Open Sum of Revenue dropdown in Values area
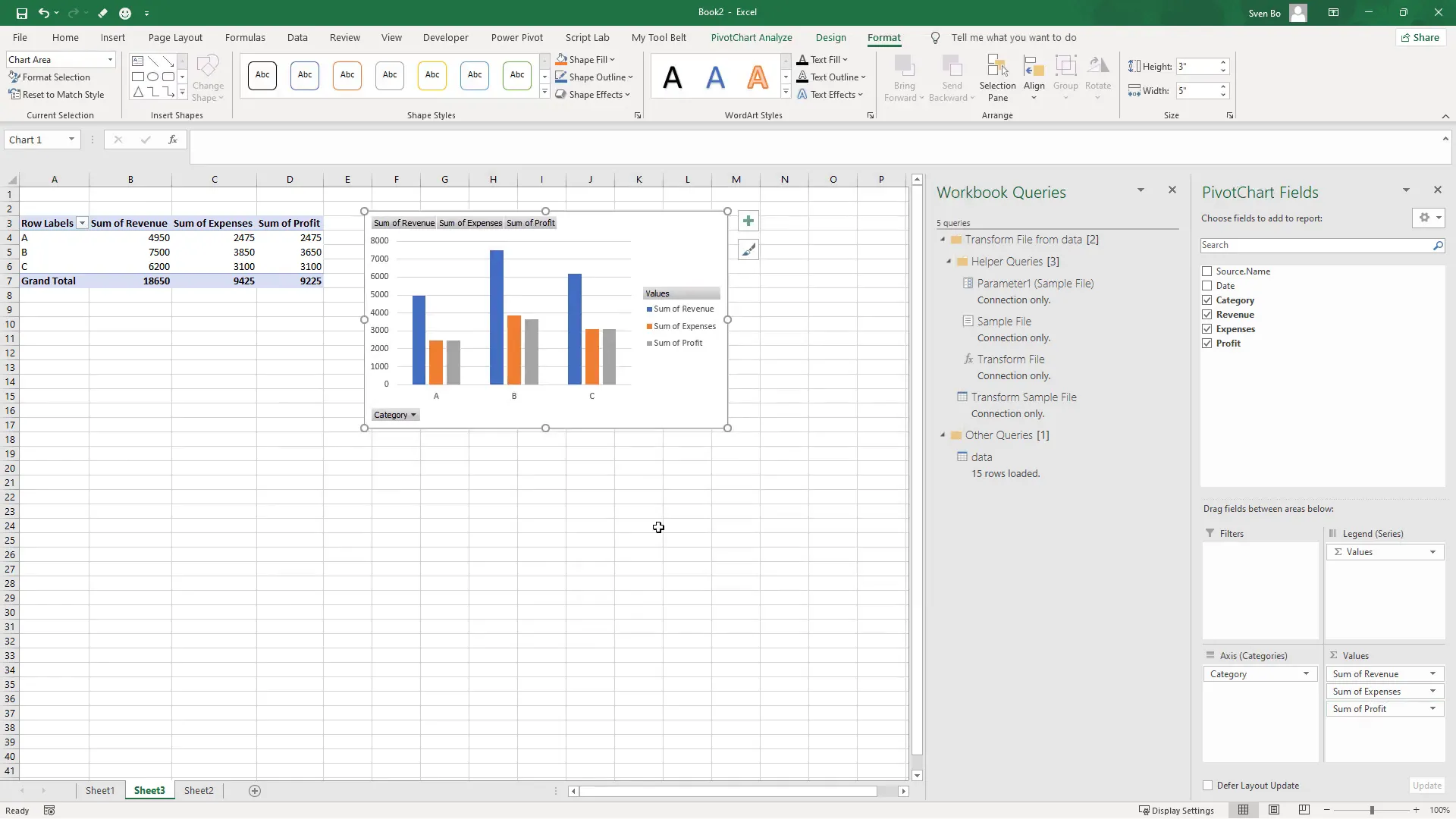This screenshot has width=1456, height=819. 1433,673
